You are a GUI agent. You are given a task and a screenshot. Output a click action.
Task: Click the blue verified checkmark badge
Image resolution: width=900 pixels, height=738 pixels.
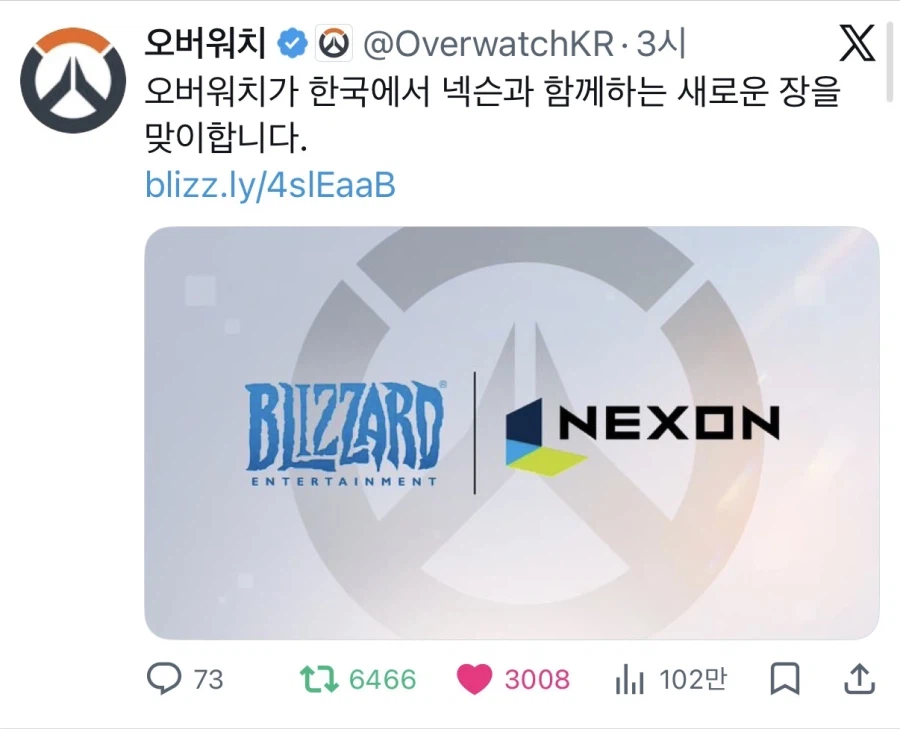pyautogui.click(x=293, y=44)
